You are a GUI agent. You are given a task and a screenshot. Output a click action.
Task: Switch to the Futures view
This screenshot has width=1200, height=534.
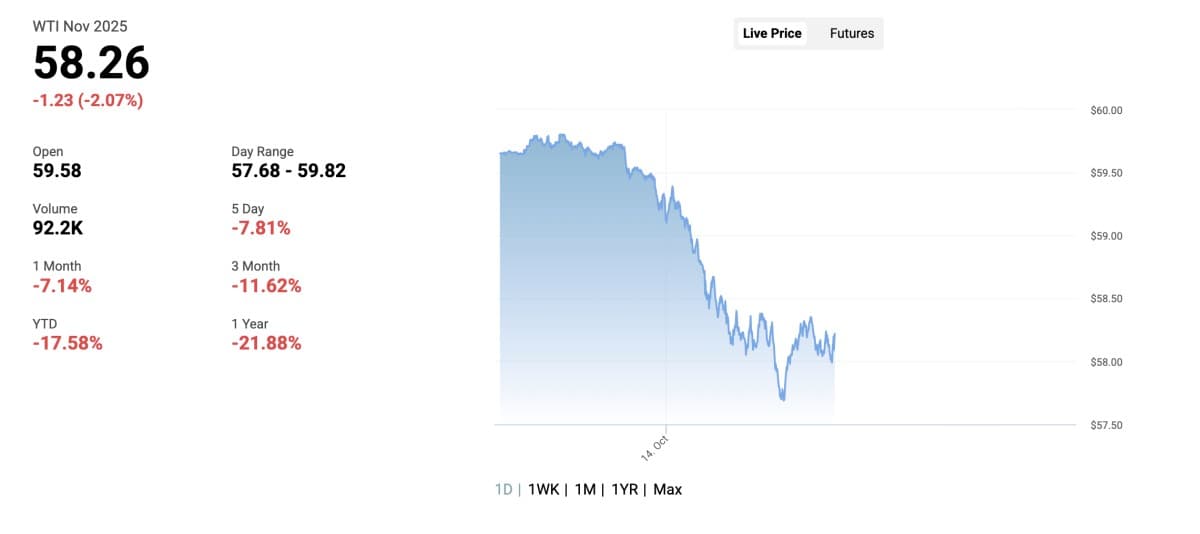pos(852,33)
